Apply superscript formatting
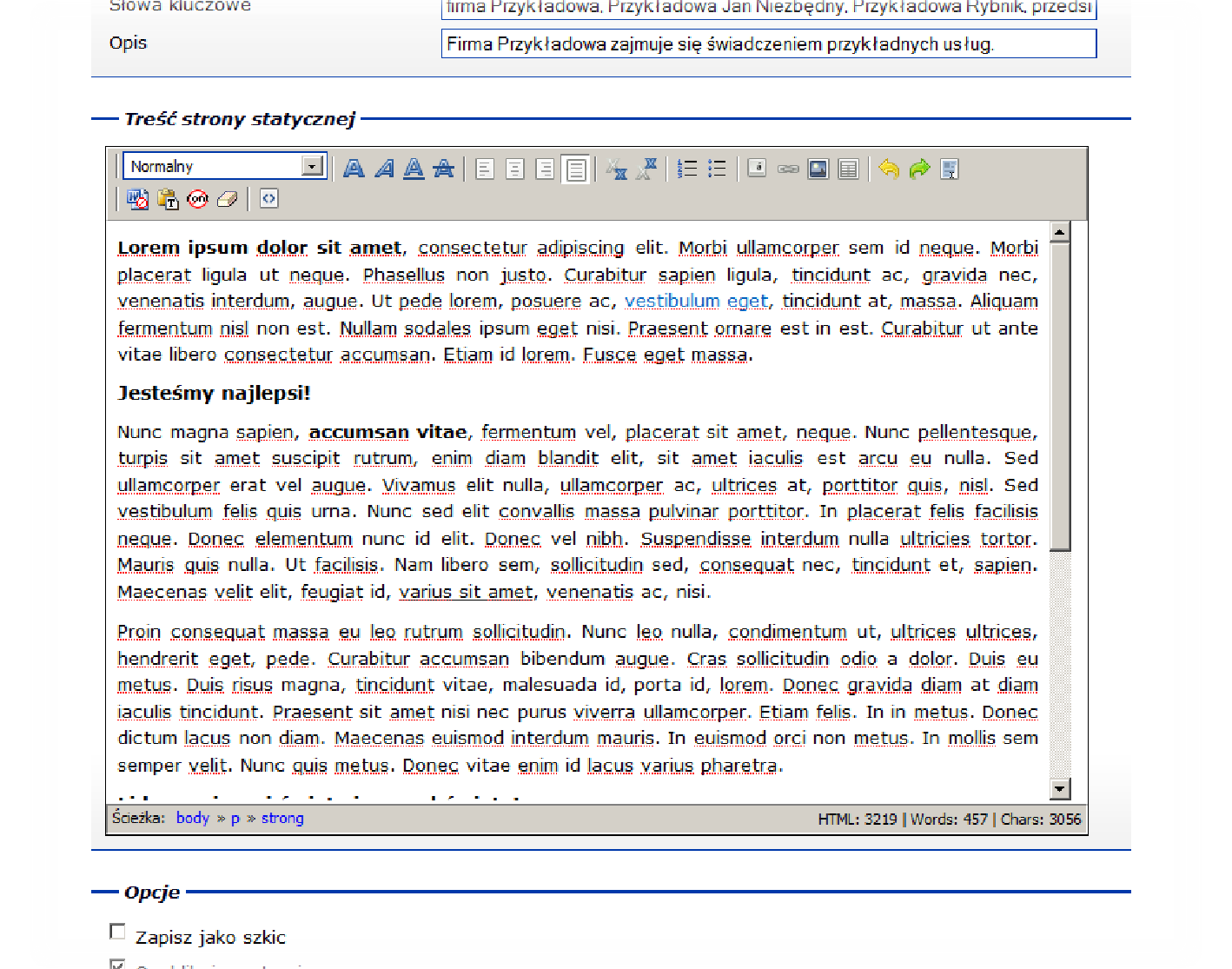This screenshot has width=1232, height=969. click(x=646, y=169)
